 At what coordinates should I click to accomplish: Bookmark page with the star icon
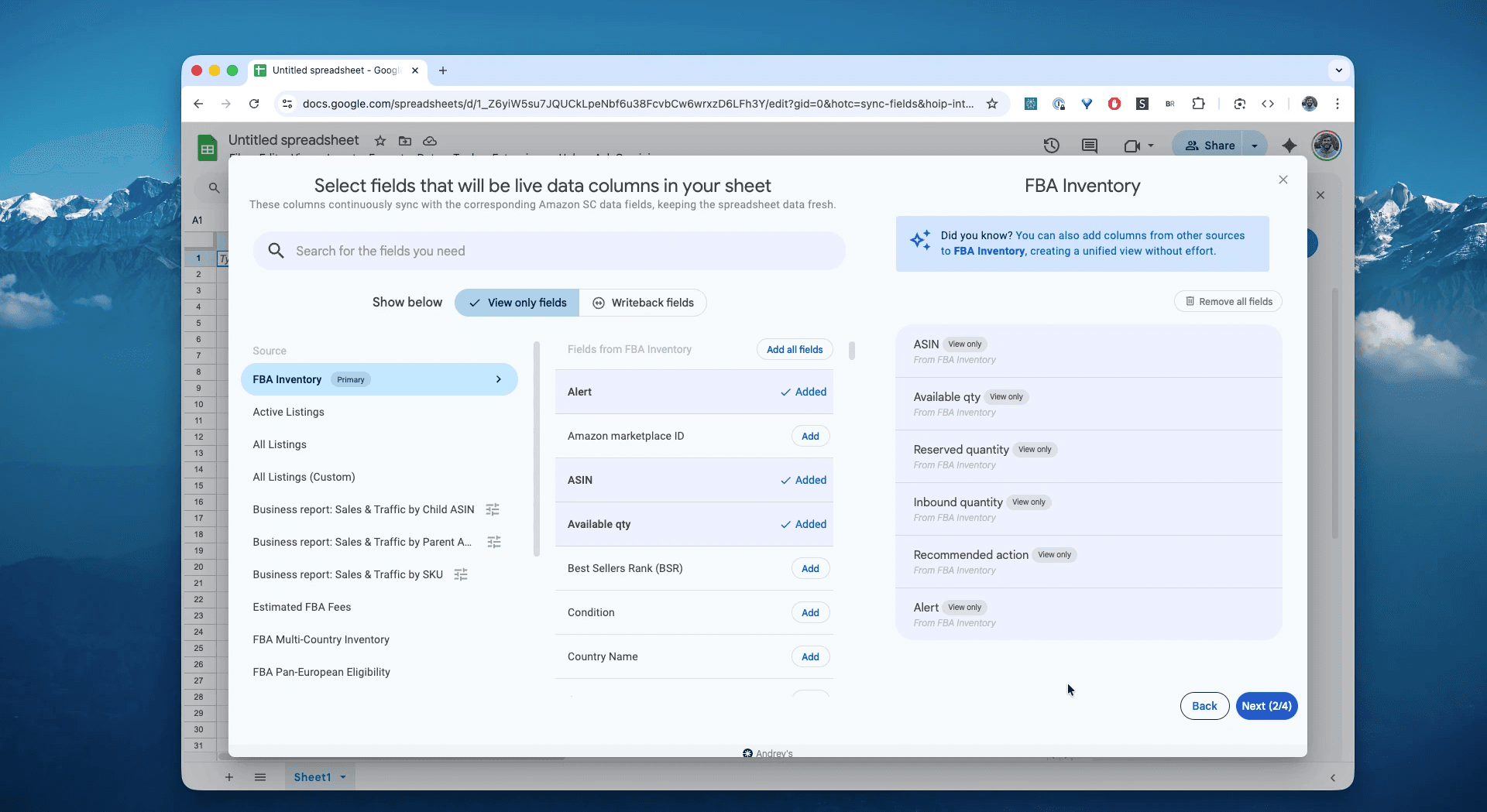coord(992,104)
